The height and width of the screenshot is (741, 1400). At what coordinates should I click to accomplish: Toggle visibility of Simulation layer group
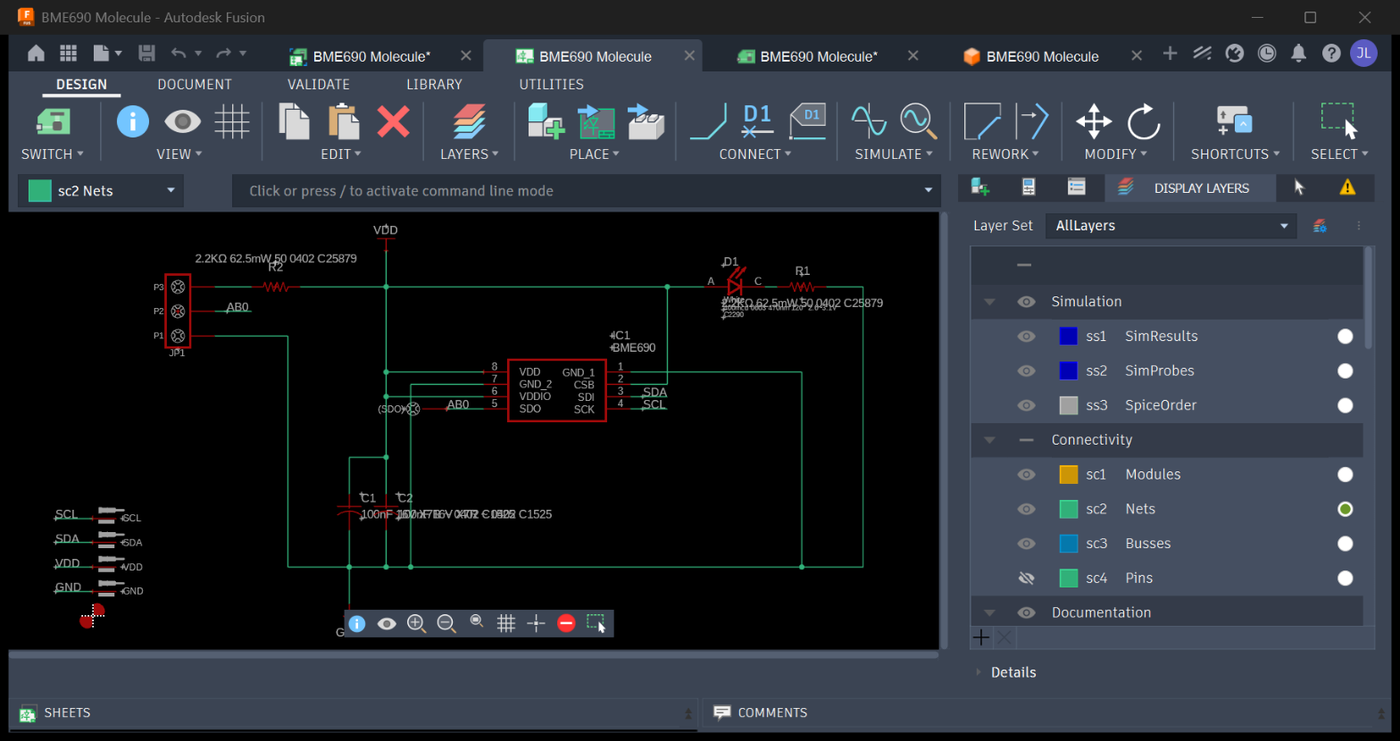pyautogui.click(x=1026, y=302)
